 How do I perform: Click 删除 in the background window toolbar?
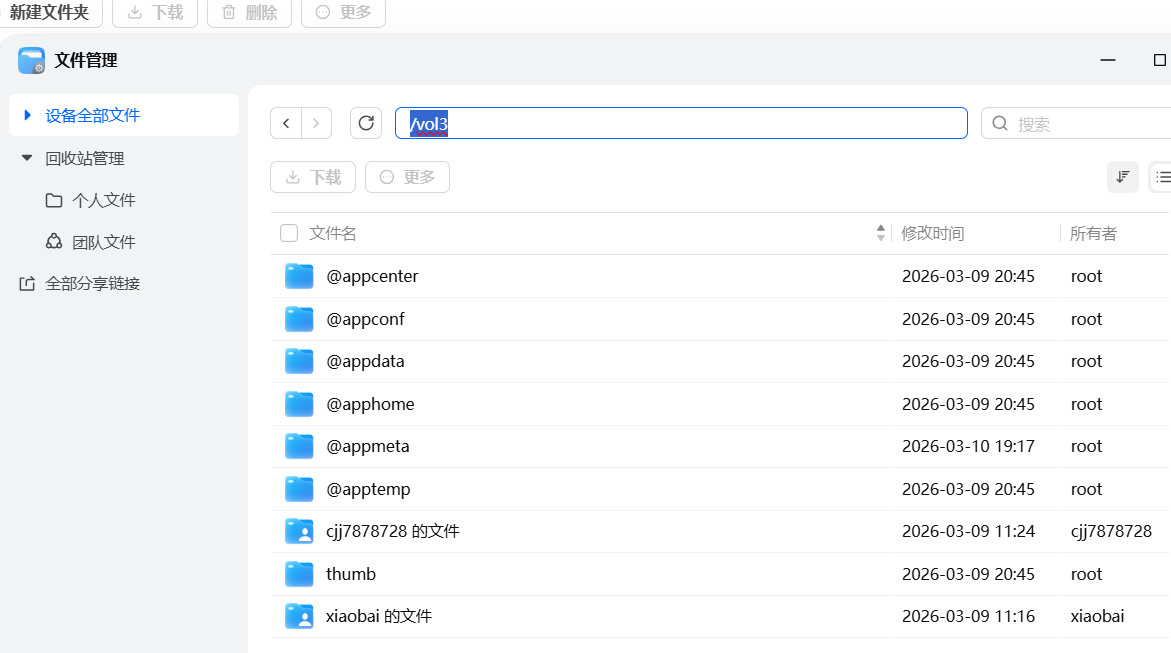tap(249, 13)
